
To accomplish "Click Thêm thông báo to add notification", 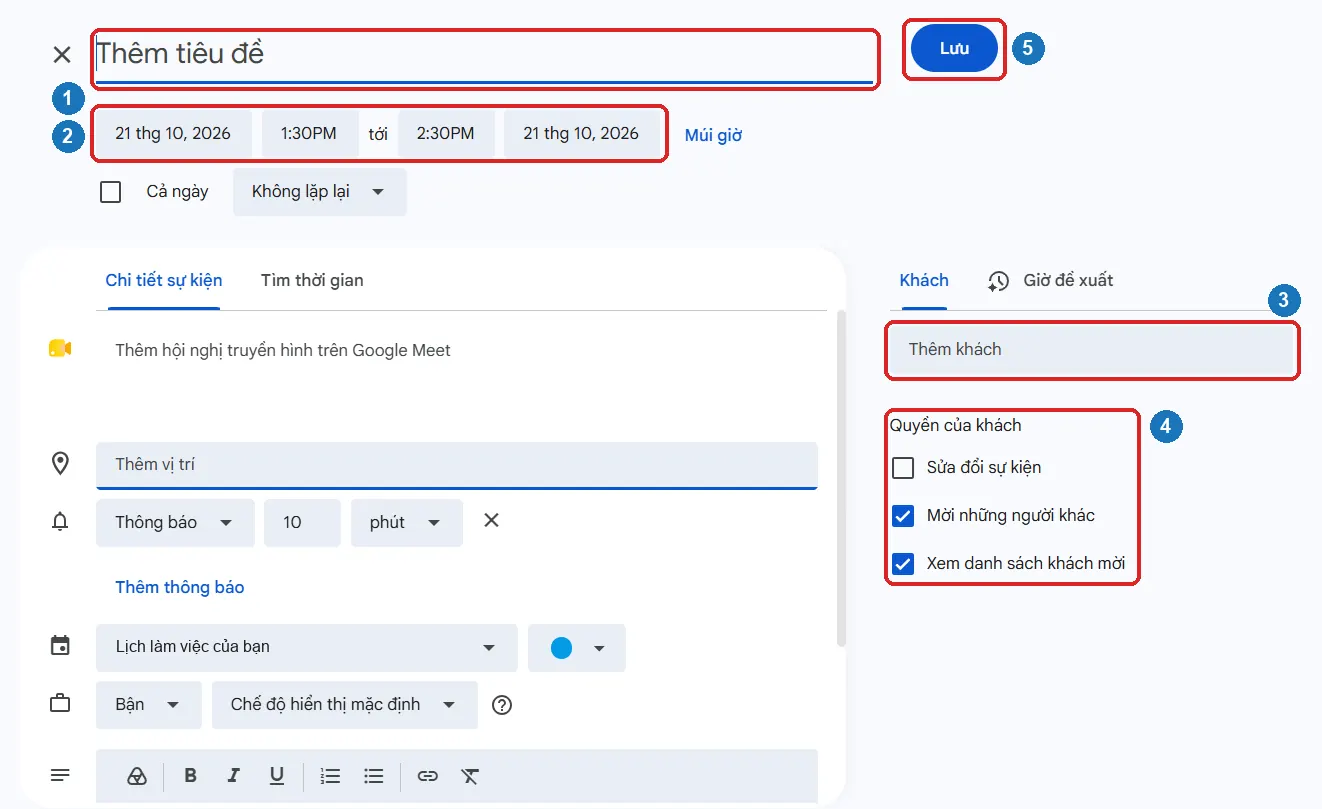I will click(x=180, y=587).
